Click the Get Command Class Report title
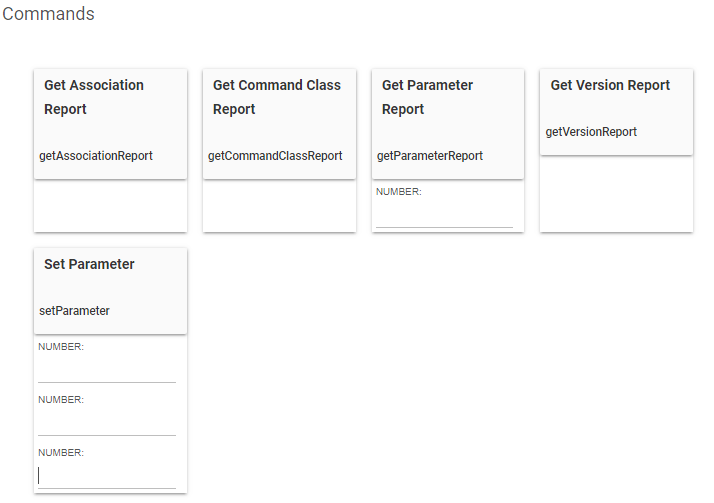 (x=276, y=97)
